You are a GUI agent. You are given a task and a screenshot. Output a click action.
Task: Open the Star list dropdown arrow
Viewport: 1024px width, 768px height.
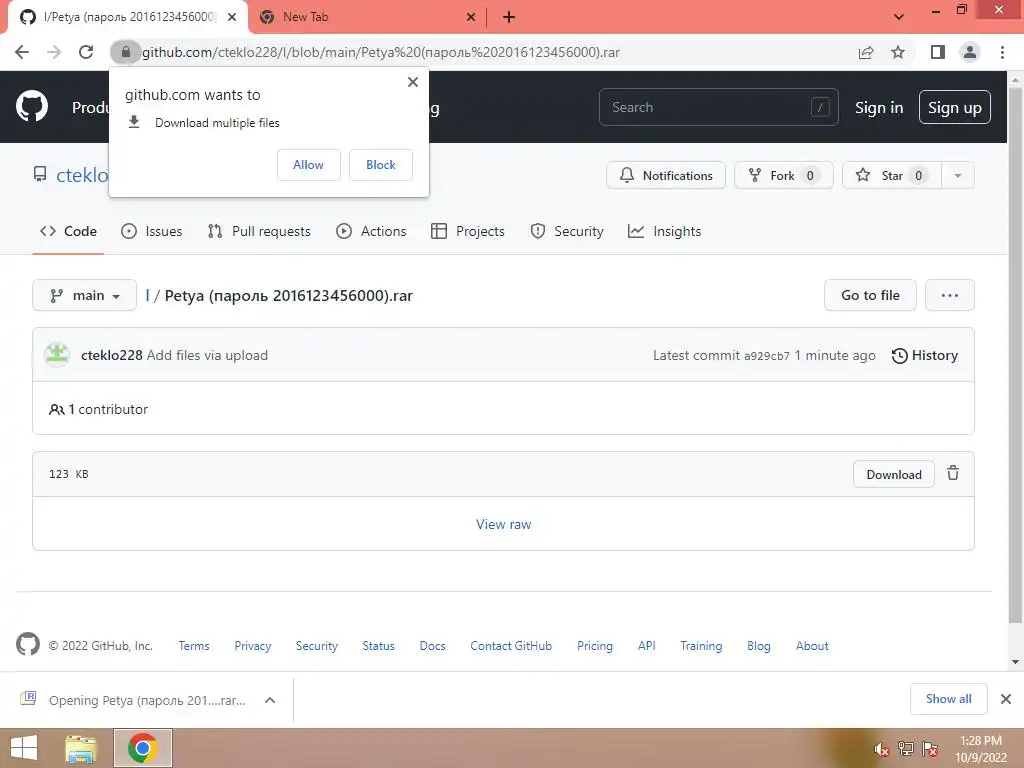(x=957, y=175)
